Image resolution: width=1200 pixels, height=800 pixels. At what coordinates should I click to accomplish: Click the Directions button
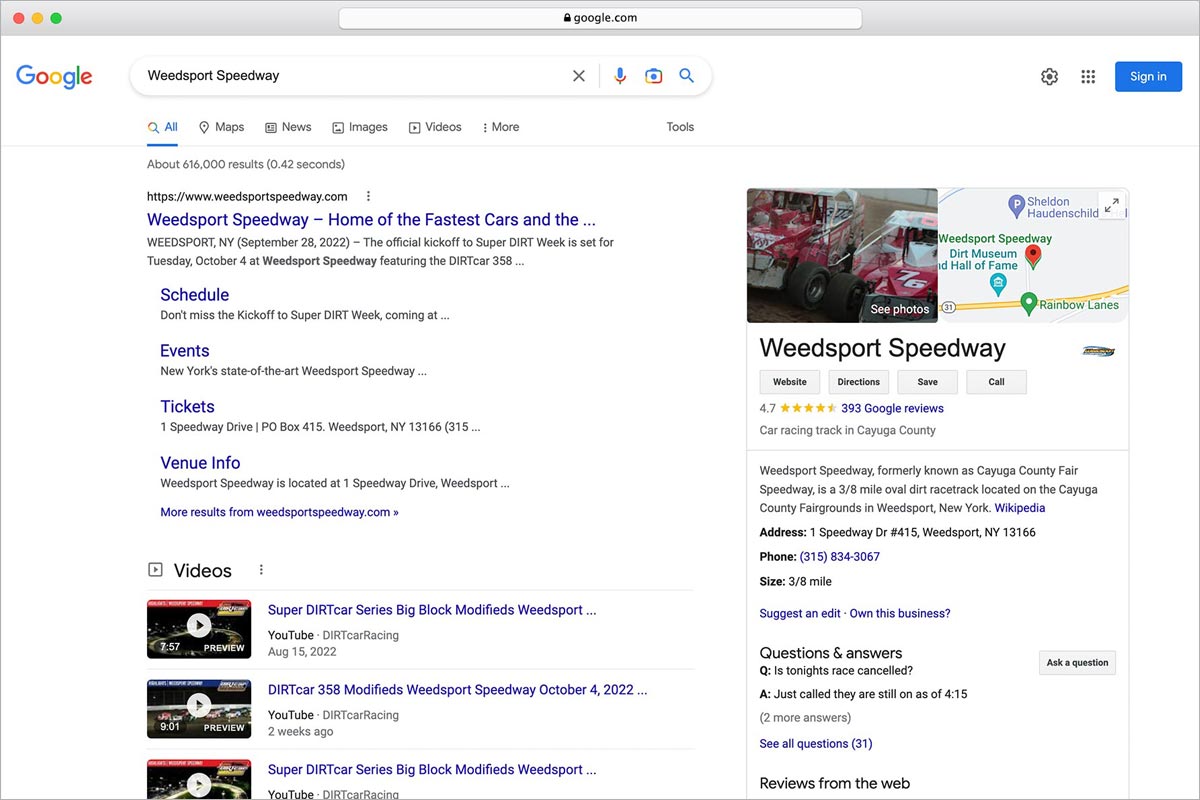click(859, 382)
